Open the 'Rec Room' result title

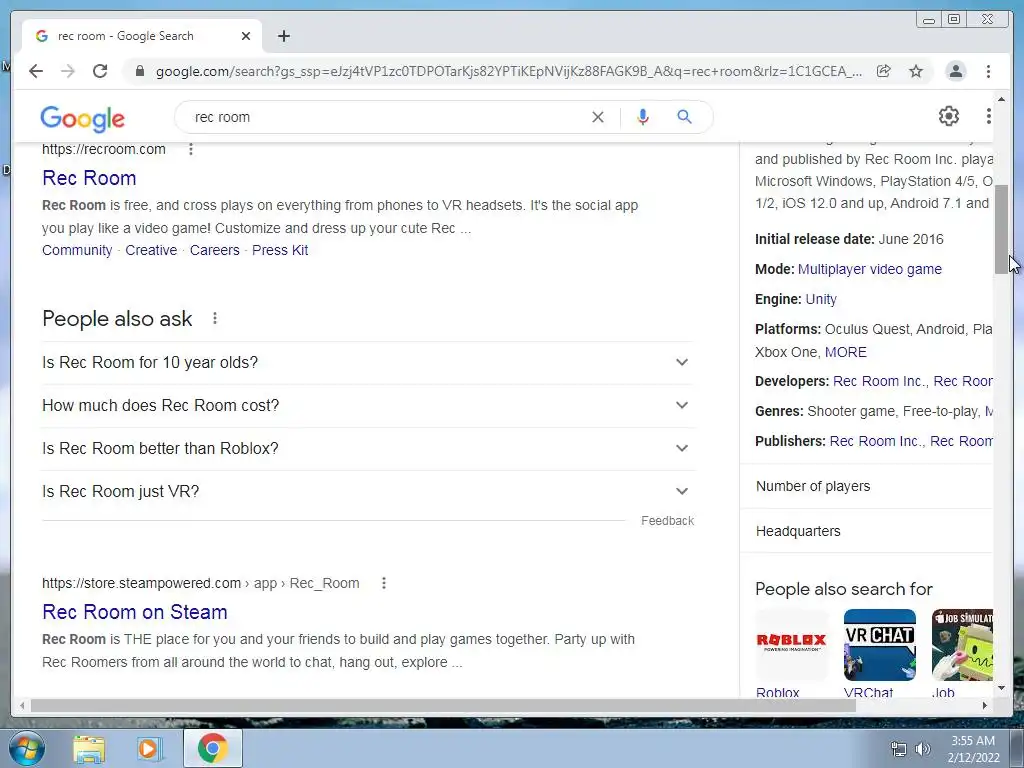pos(89,178)
